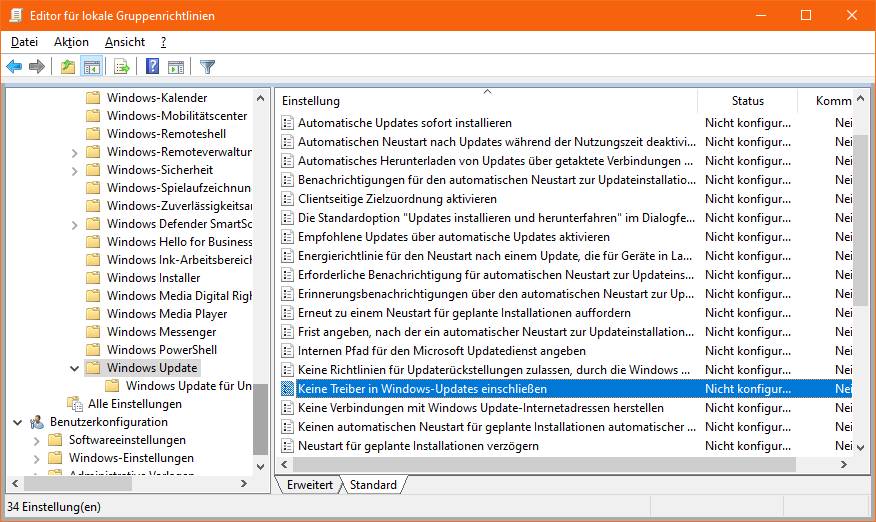This screenshot has width=876, height=522.
Task: Click folder icon of Softwareeinstellungen
Action: (55, 440)
